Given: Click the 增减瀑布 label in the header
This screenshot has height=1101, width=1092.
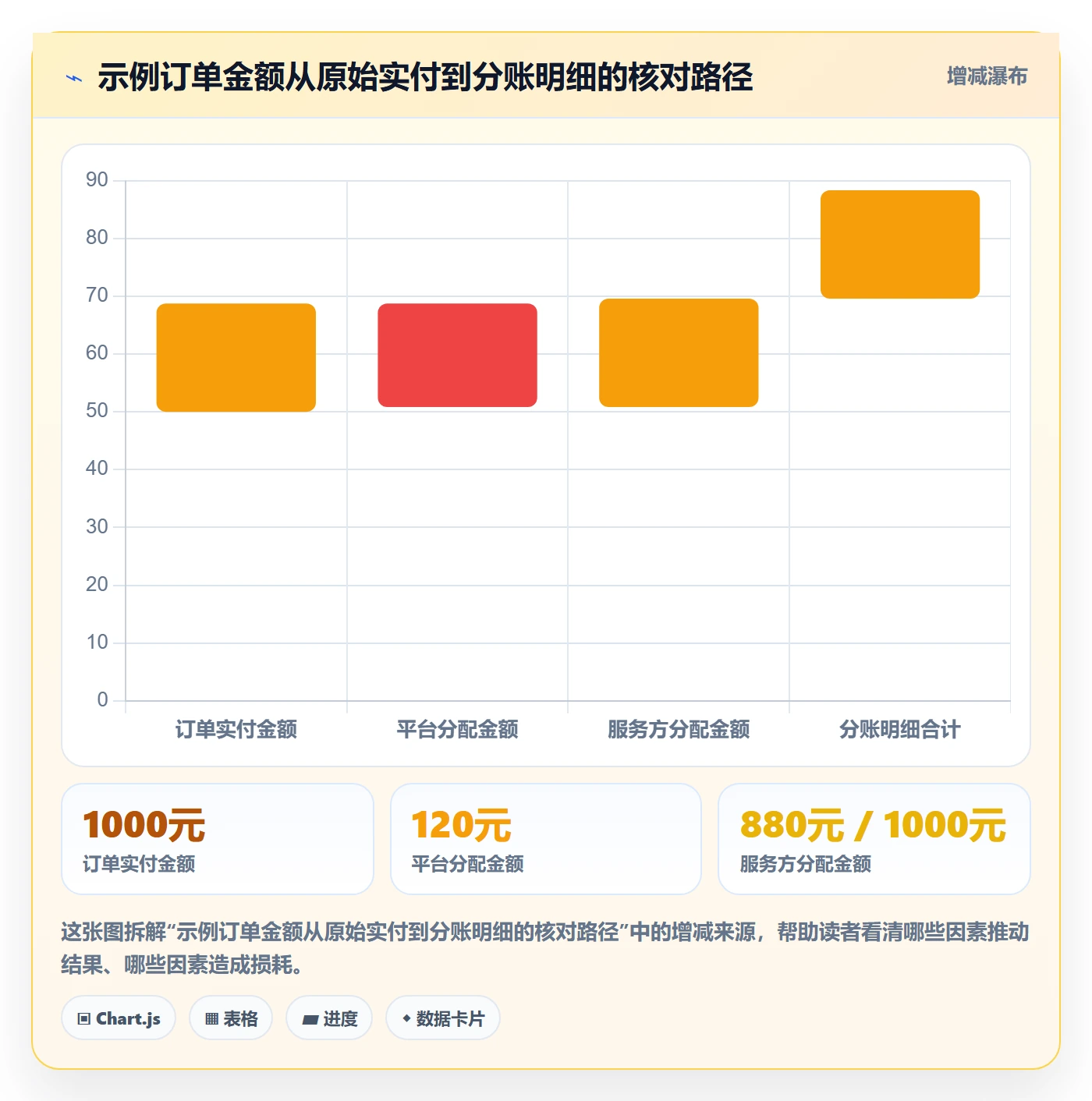Looking at the screenshot, I should click(x=987, y=76).
